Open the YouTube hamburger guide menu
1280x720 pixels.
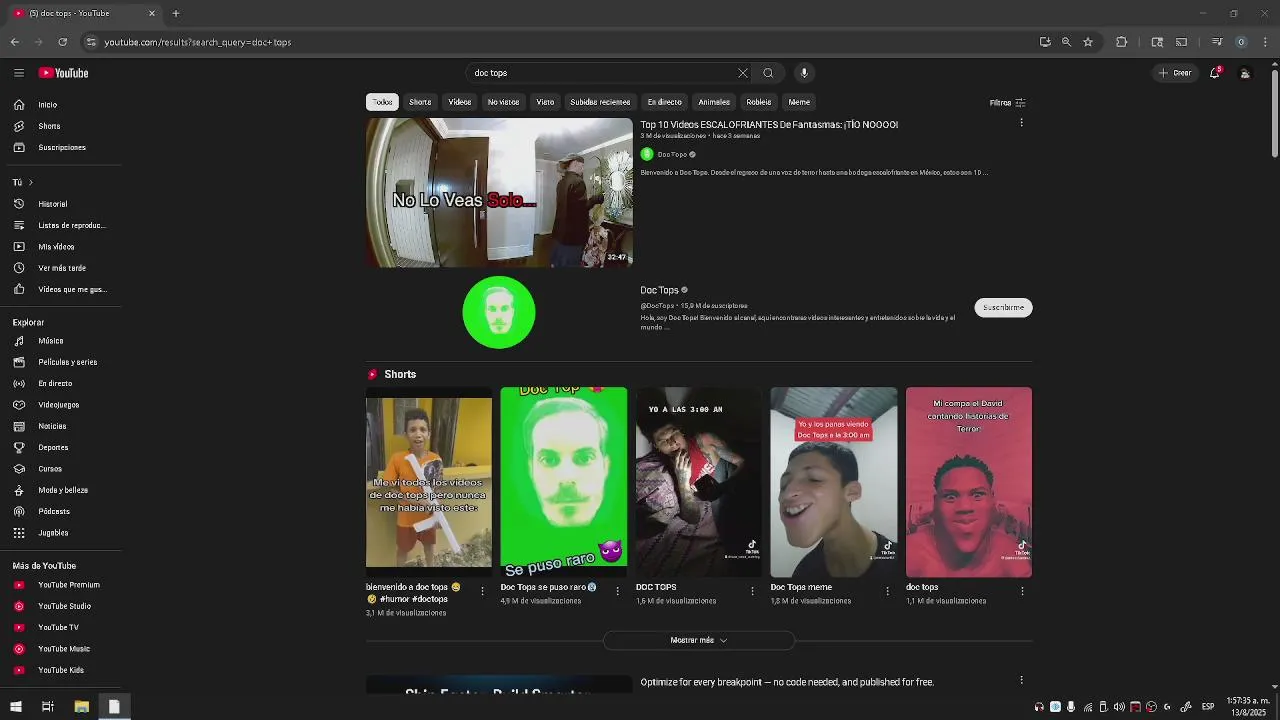pos(19,73)
